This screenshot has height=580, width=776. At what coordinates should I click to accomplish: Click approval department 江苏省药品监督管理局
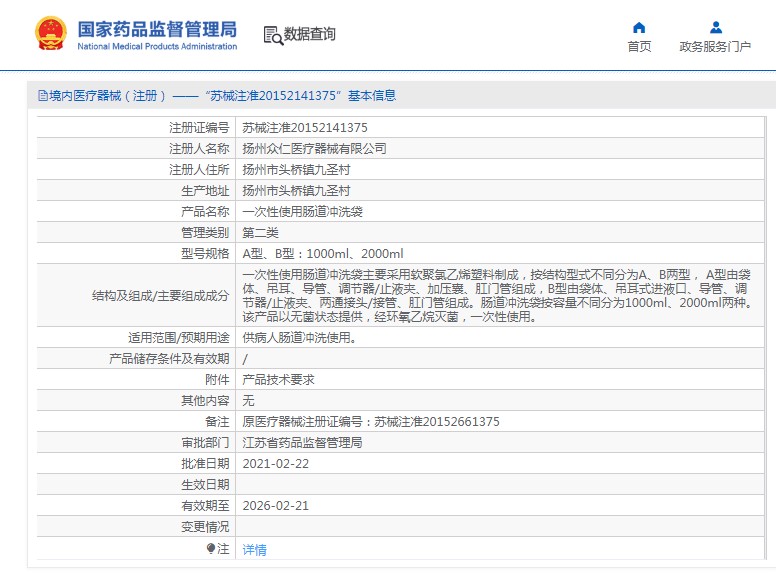[302, 442]
